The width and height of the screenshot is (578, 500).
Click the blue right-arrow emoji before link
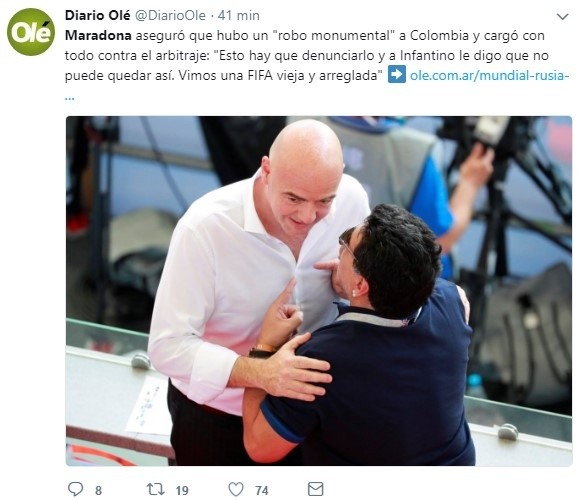pos(397,75)
